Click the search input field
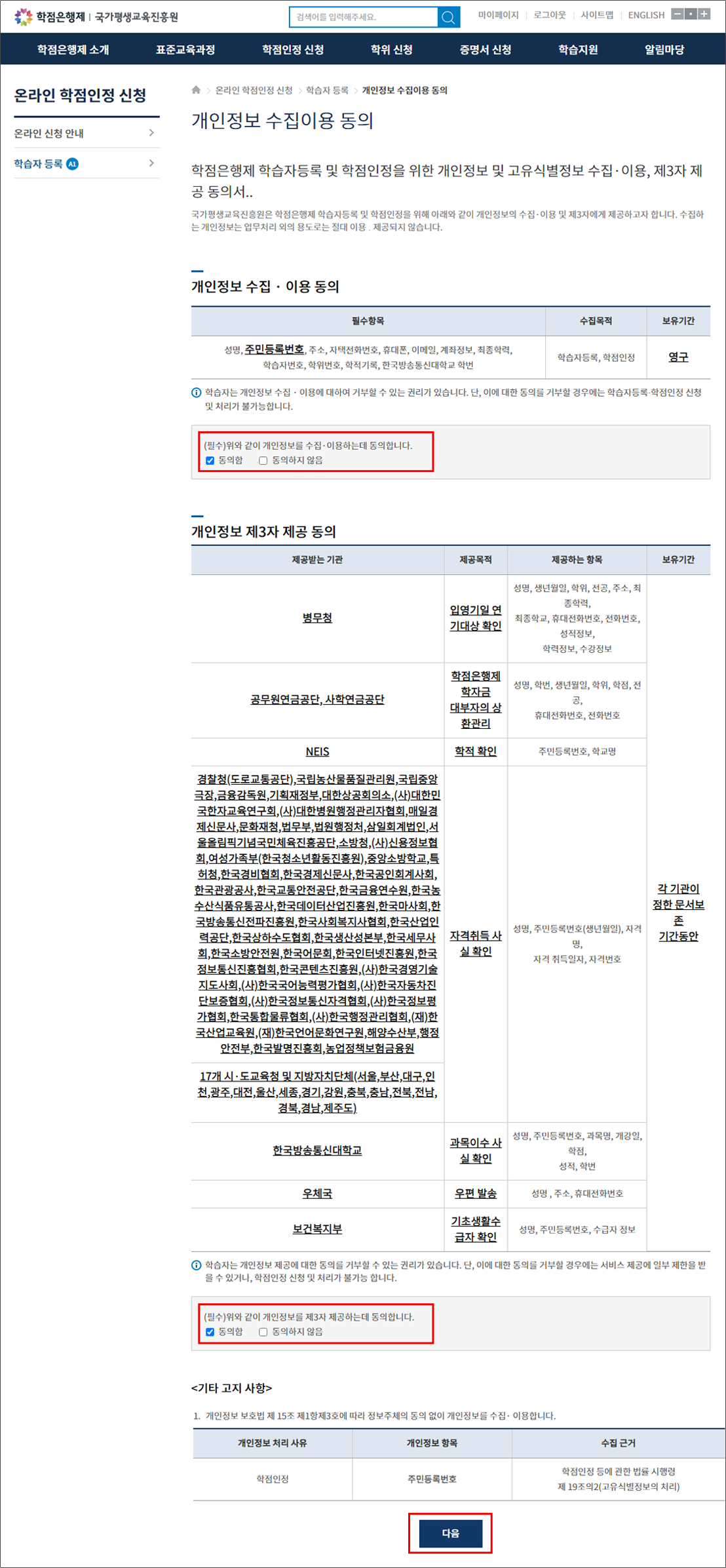 [x=363, y=17]
